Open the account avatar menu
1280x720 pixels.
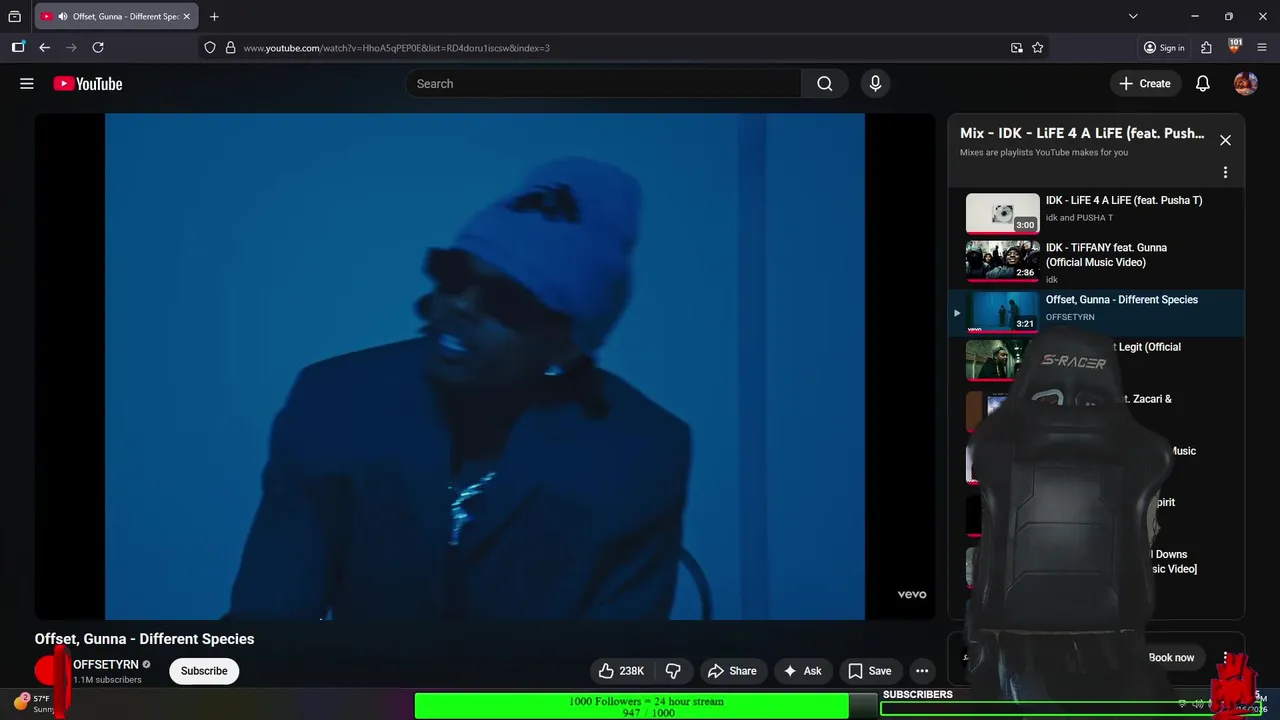pyautogui.click(x=1245, y=84)
